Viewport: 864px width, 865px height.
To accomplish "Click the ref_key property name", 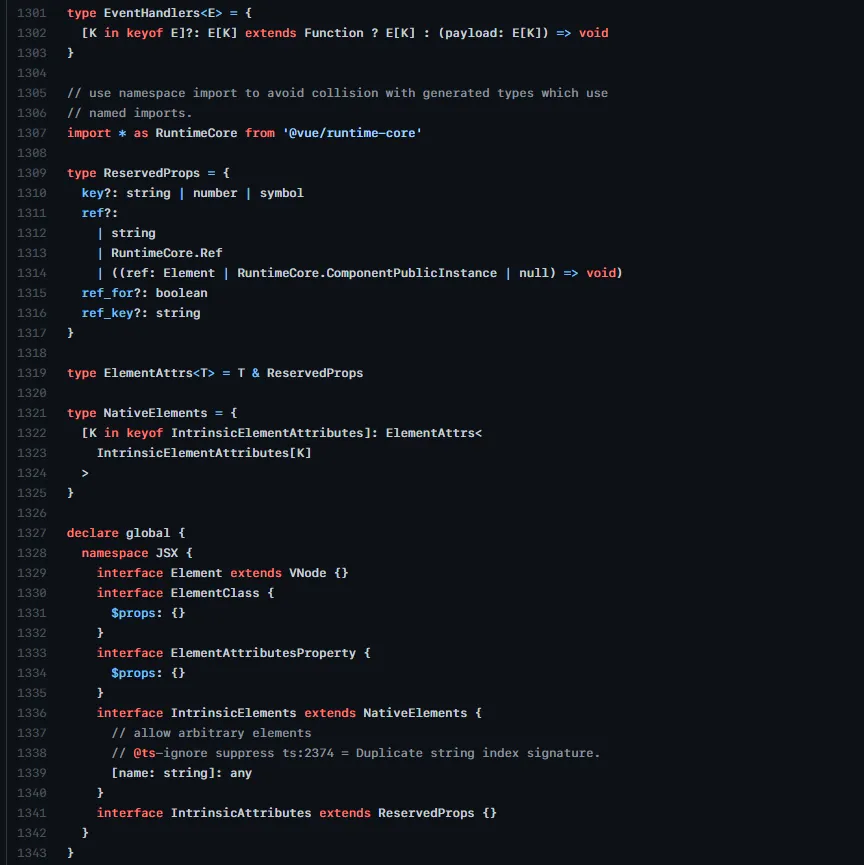I will point(107,313).
